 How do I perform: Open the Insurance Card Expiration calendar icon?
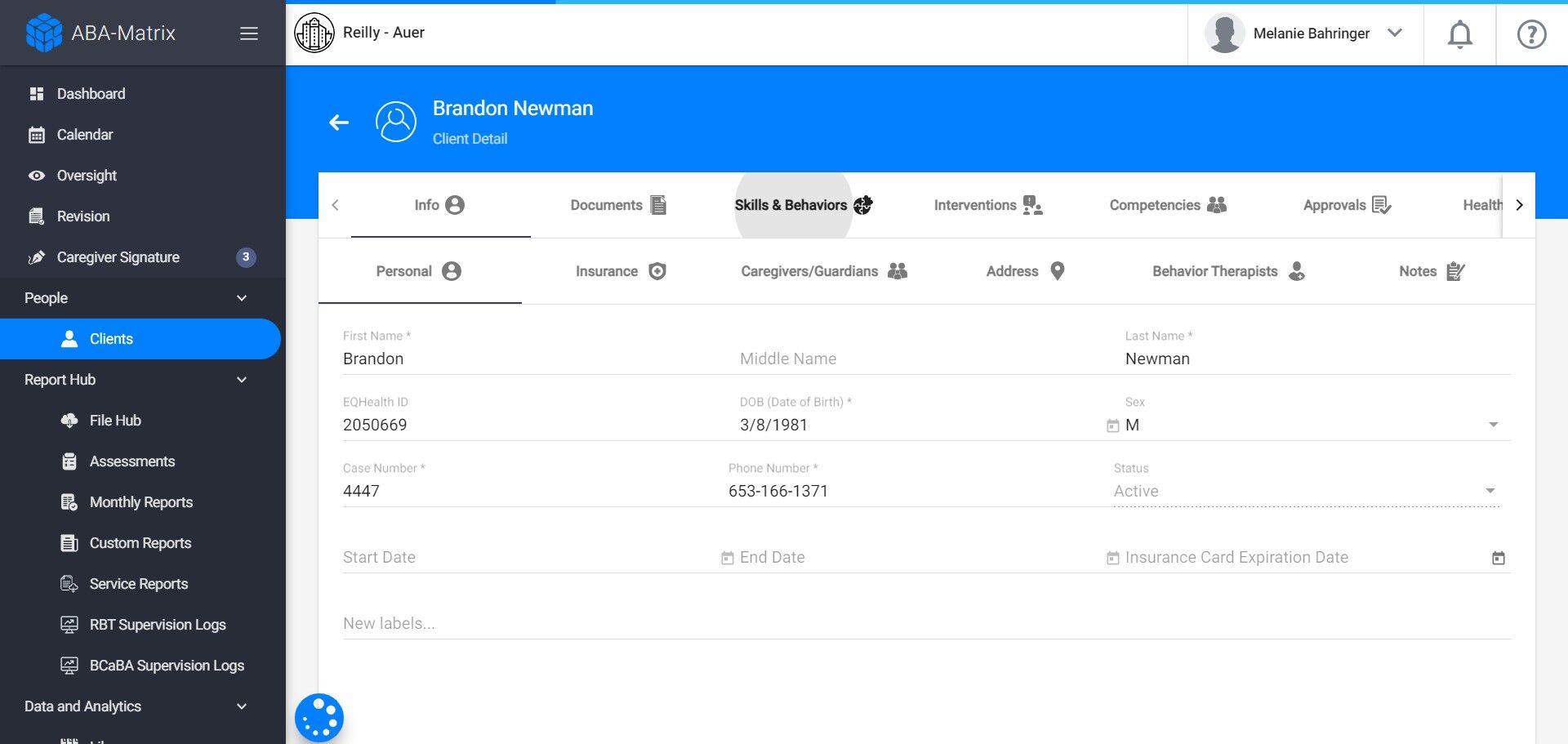point(1499,558)
